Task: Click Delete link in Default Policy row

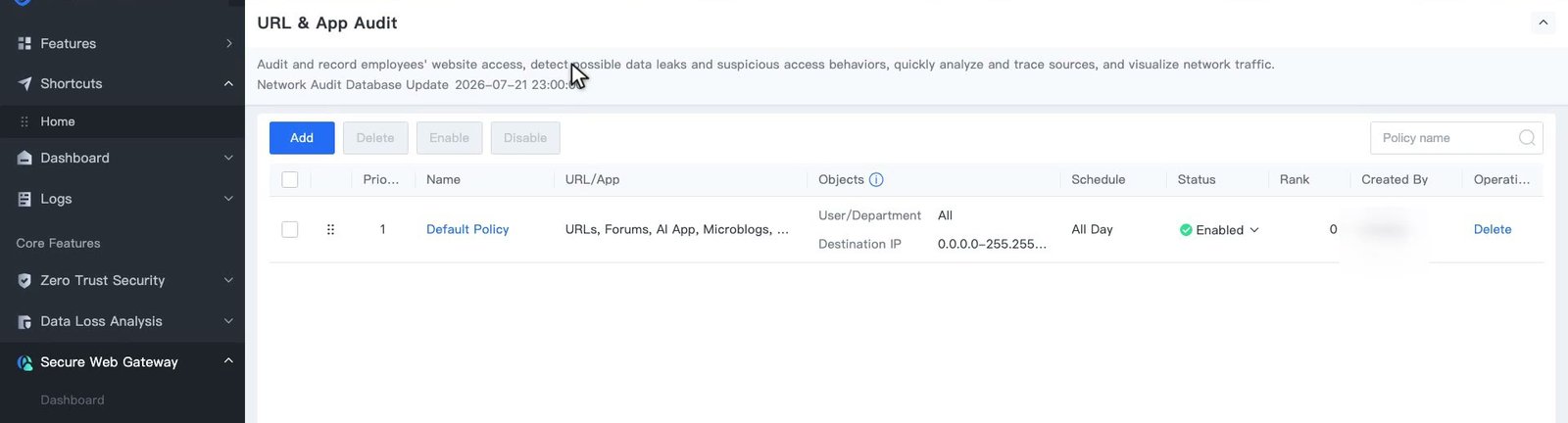Action: [x=1493, y=229]
